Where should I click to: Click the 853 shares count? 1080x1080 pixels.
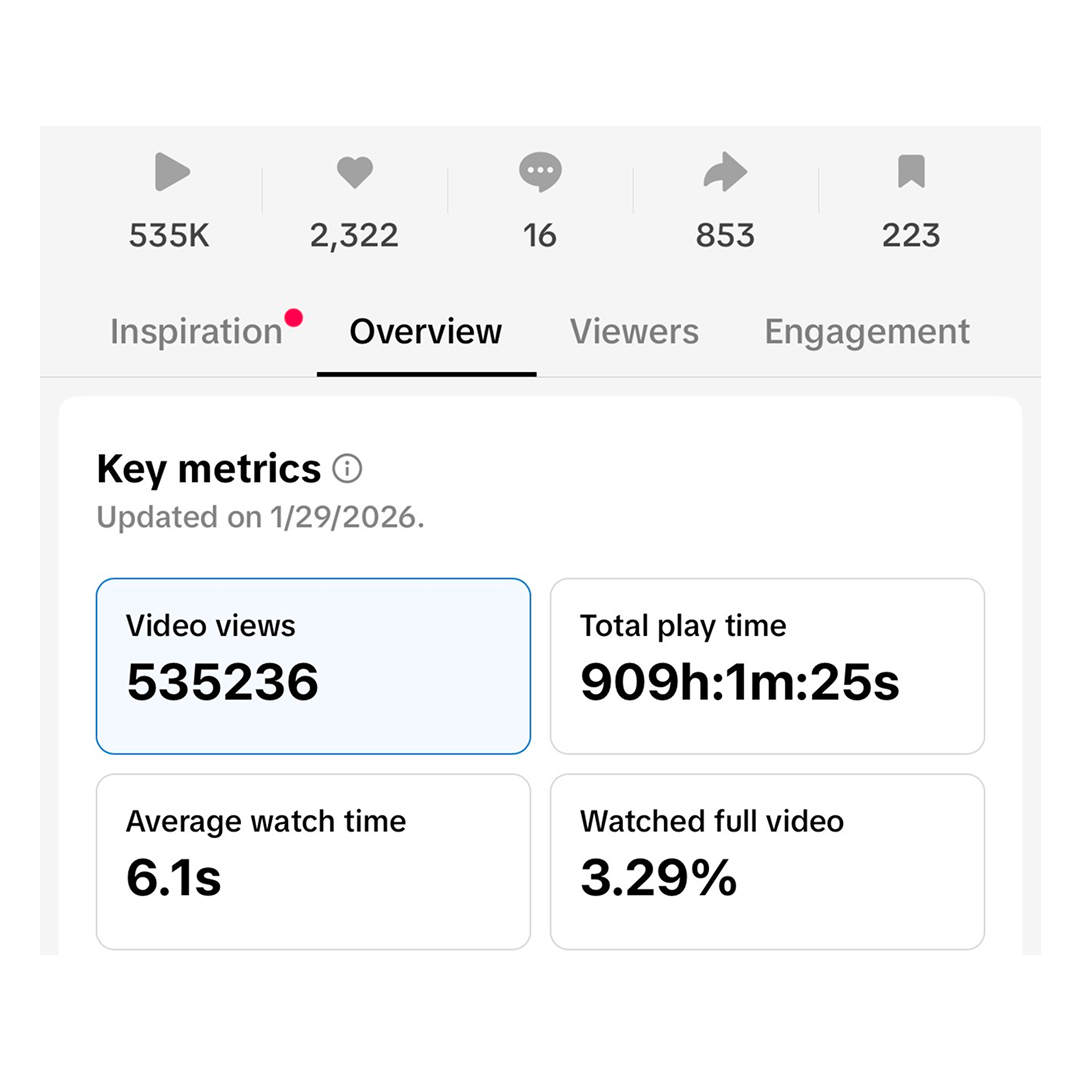725,236
